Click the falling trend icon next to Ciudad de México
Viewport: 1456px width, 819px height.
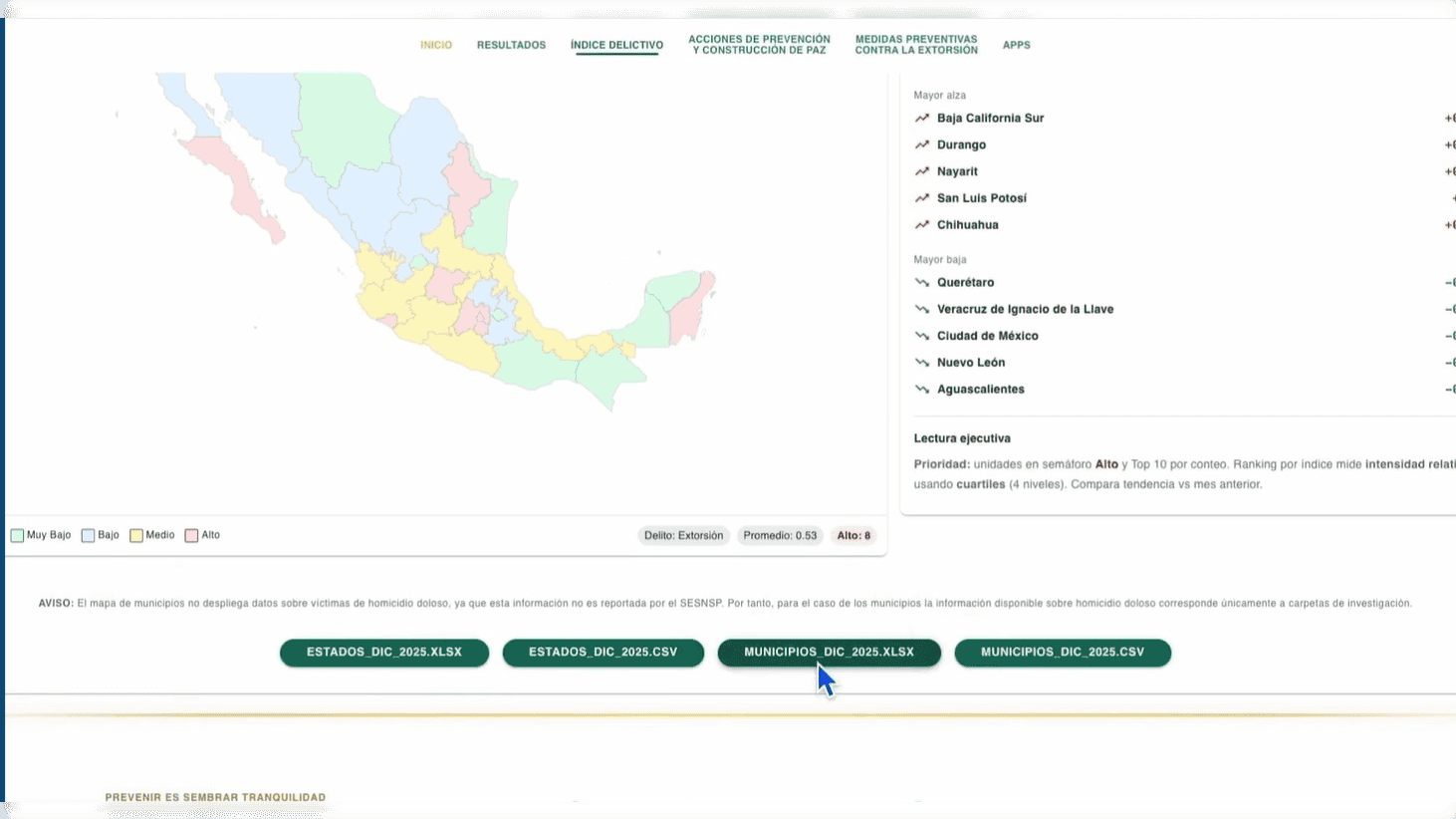(x=921, y=337)
